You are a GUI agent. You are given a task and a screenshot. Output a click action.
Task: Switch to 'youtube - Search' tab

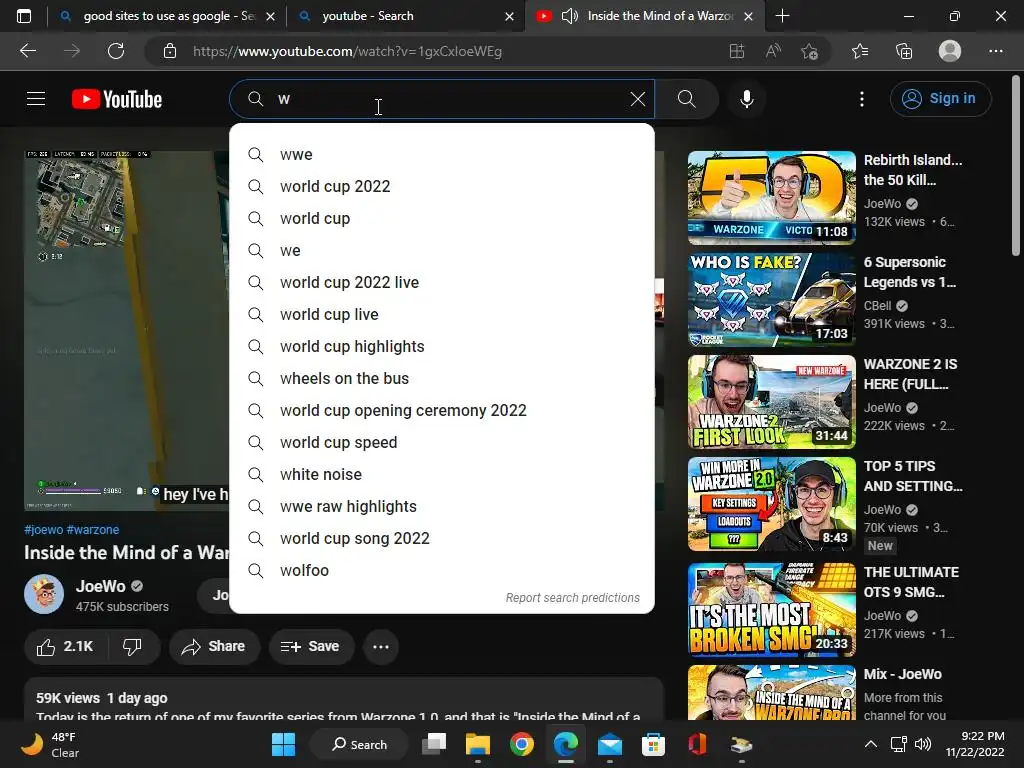(x=405, y=16)
